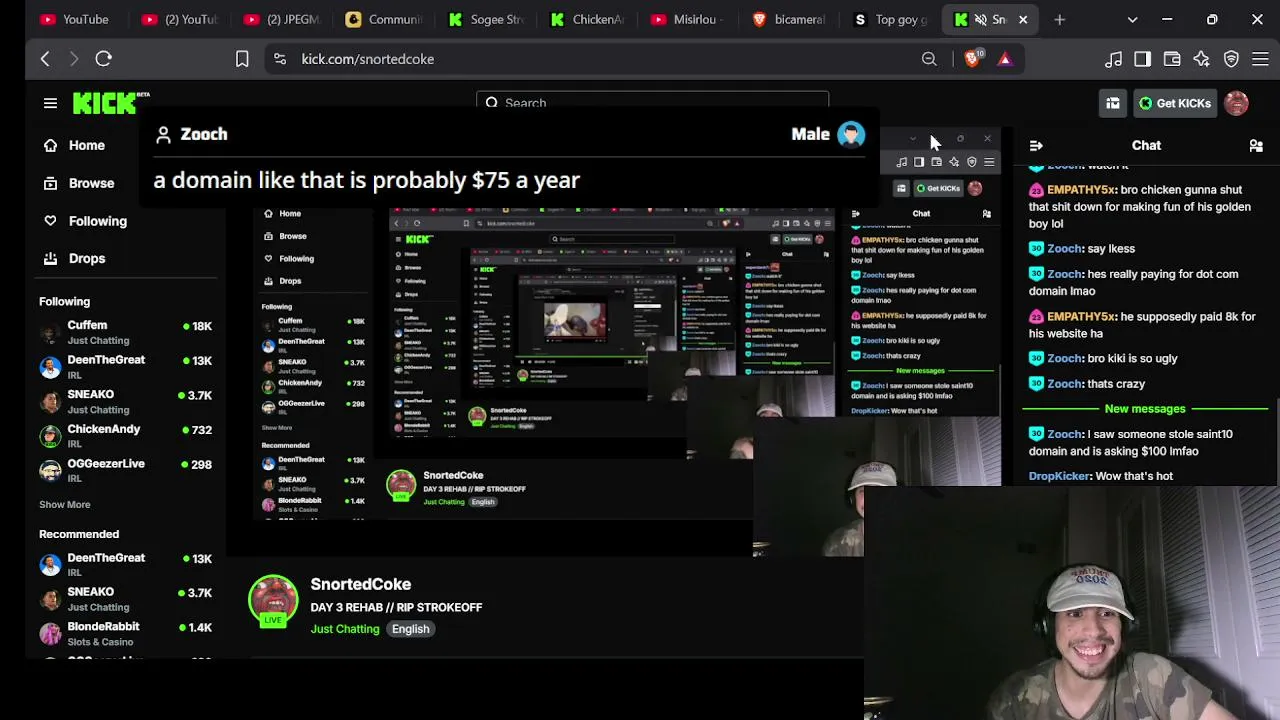Open BlondeRabbit in Recommended list
Image resolution: width=1280 pixels, height=720 pixels.
(125, 633)
